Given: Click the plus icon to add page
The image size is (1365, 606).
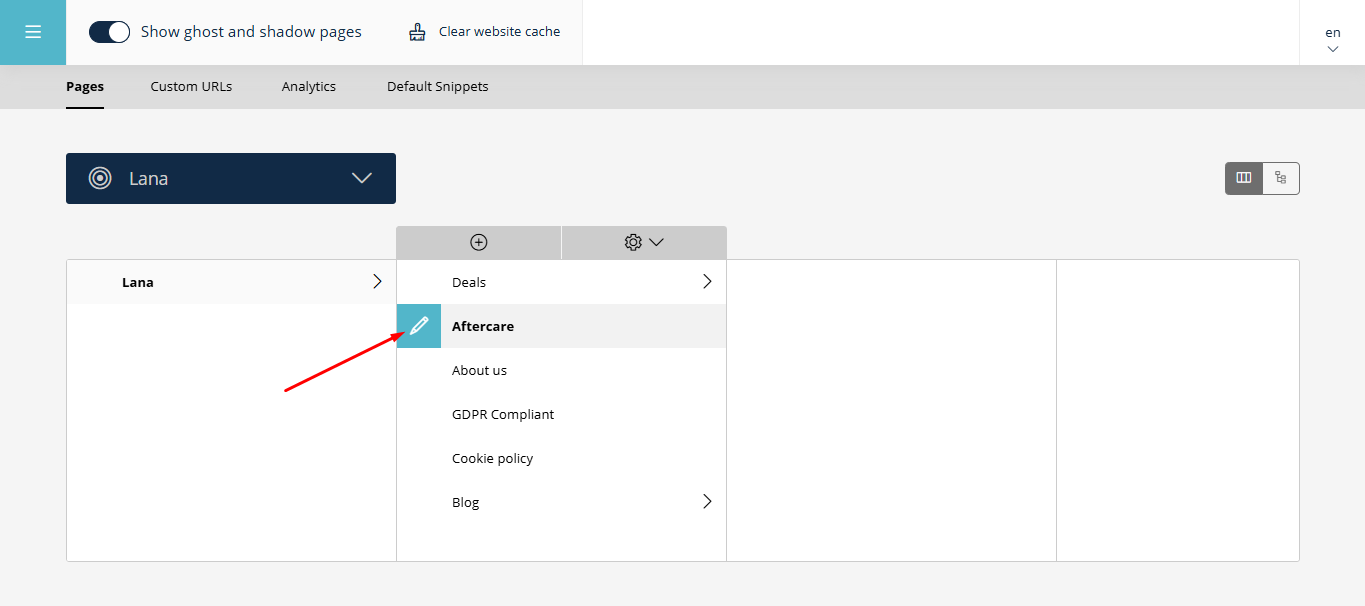Looking at the screenshot, I should (x=478, y=242).
